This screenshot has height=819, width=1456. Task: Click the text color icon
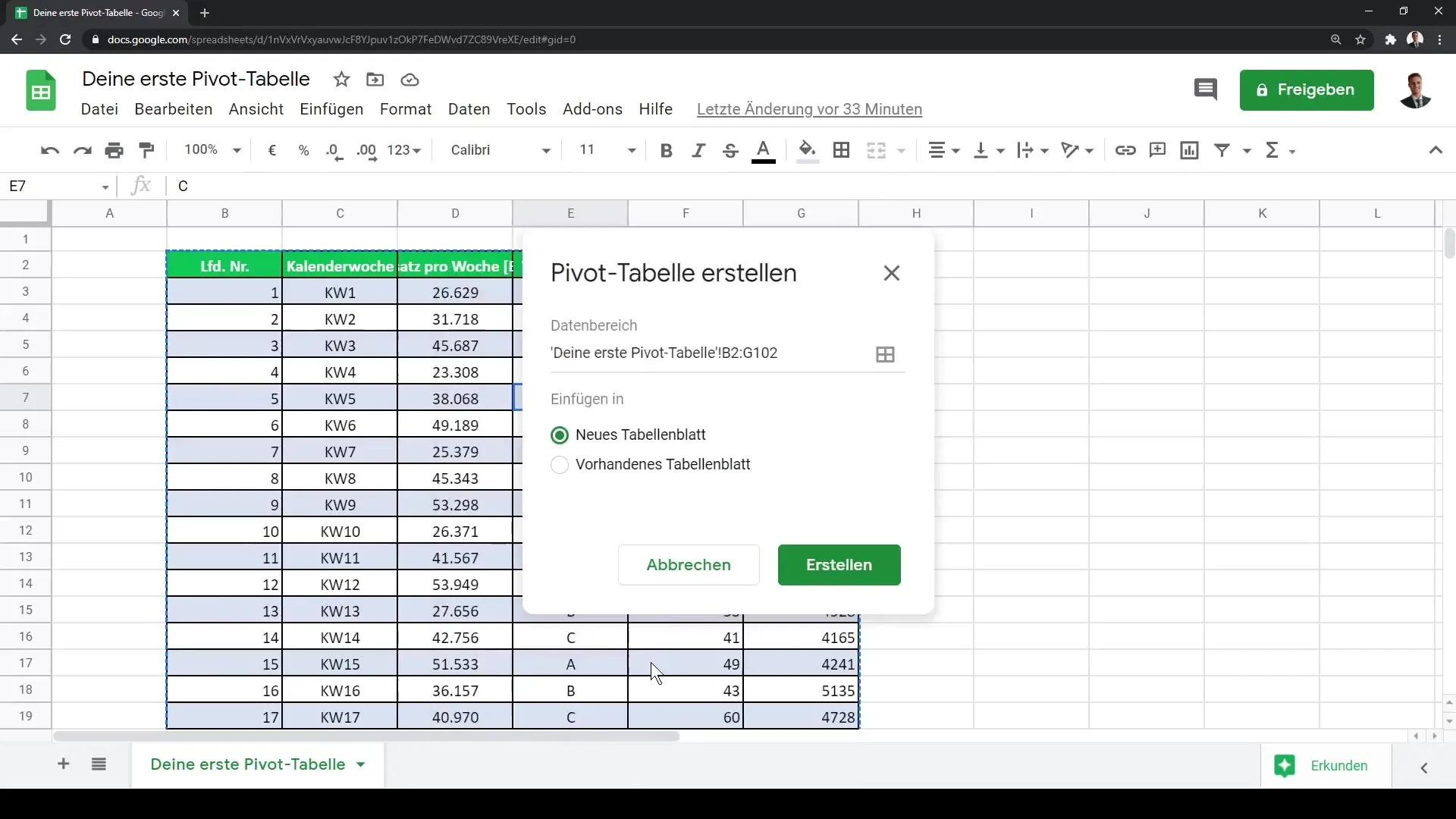(x=763, y=150)
